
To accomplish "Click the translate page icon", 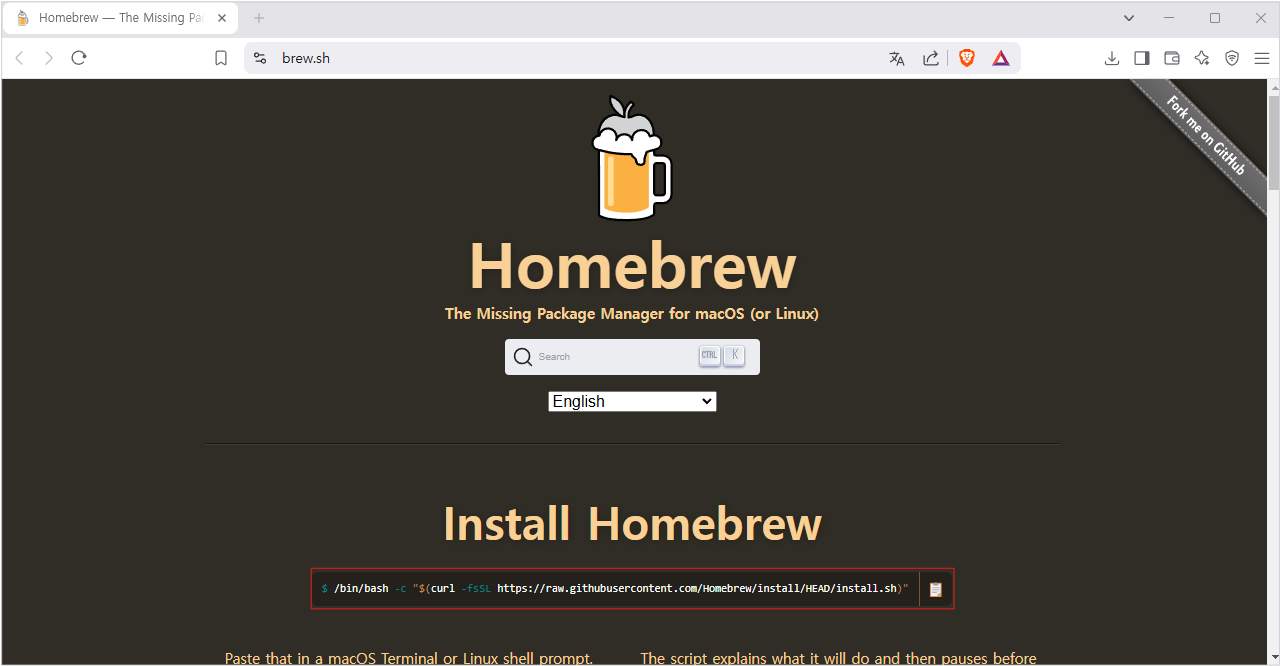I will (x=897, y=58).
